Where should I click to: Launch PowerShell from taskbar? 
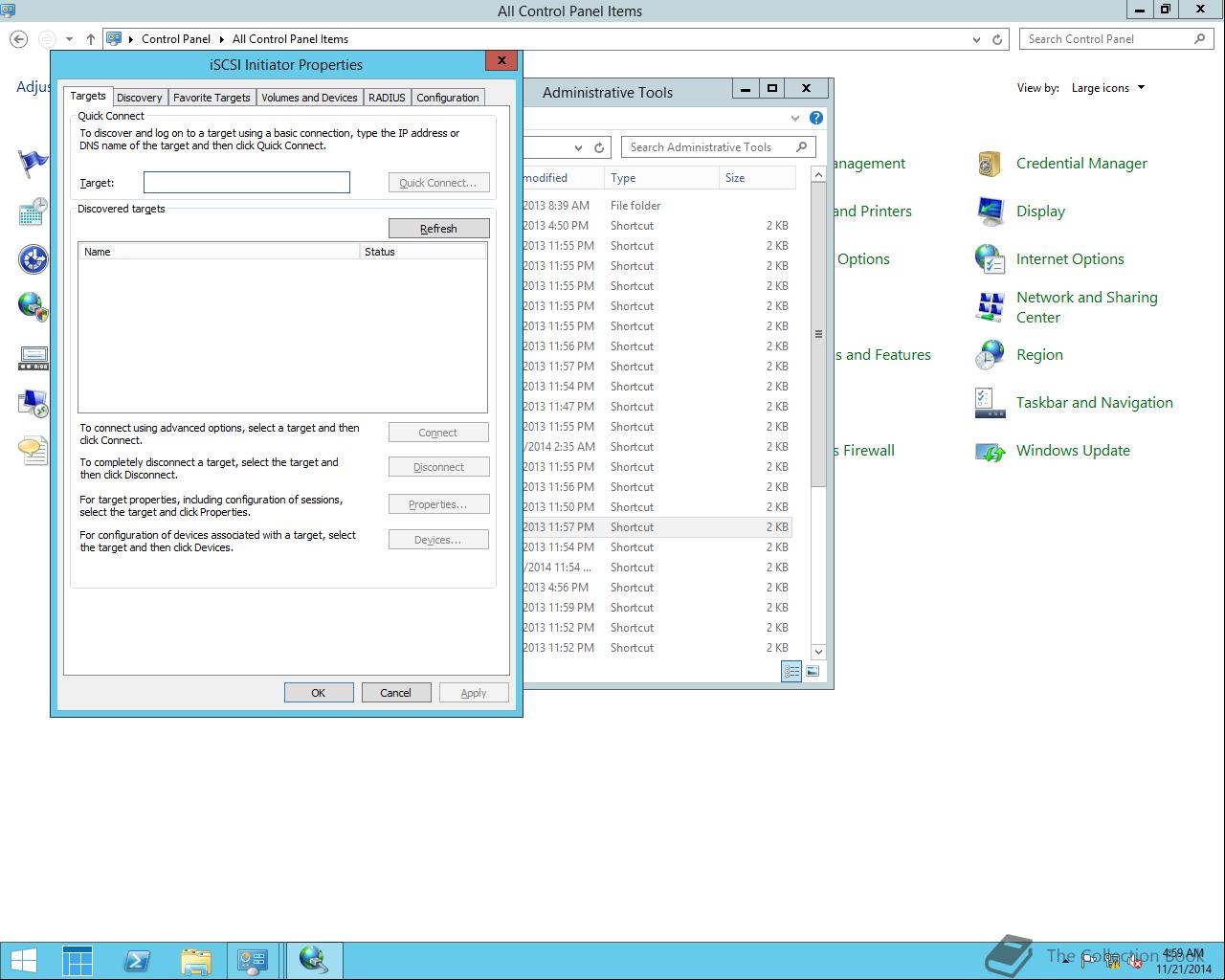click(x=137, y=960)
